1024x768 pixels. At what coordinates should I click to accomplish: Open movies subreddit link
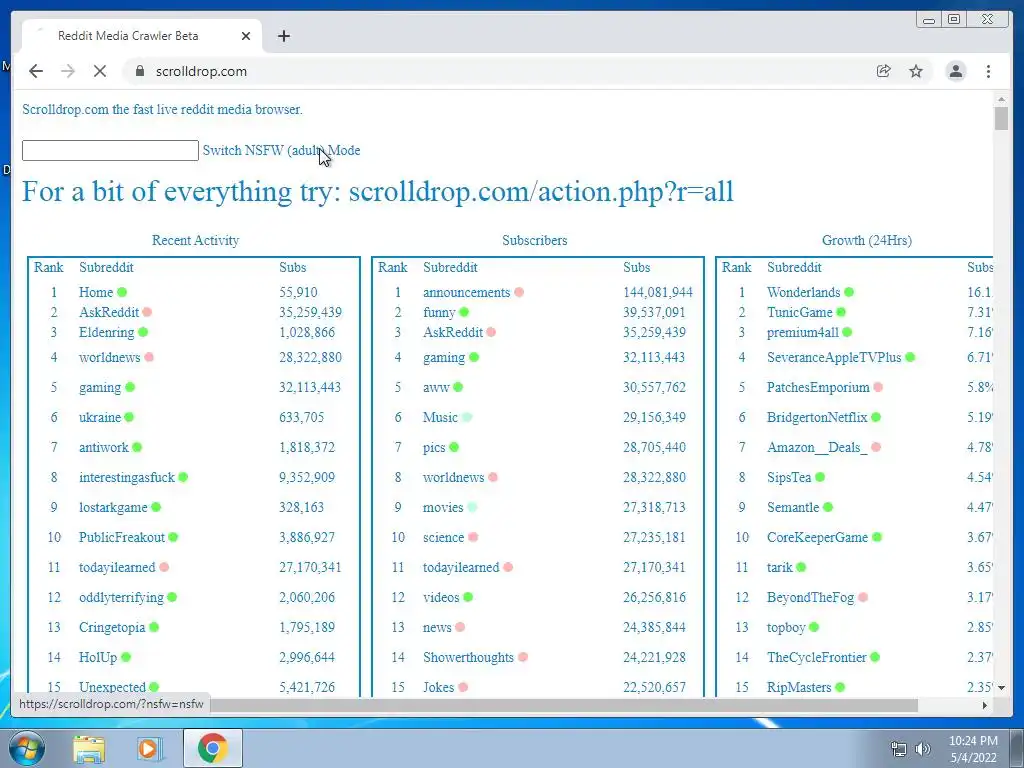(443, 507)
